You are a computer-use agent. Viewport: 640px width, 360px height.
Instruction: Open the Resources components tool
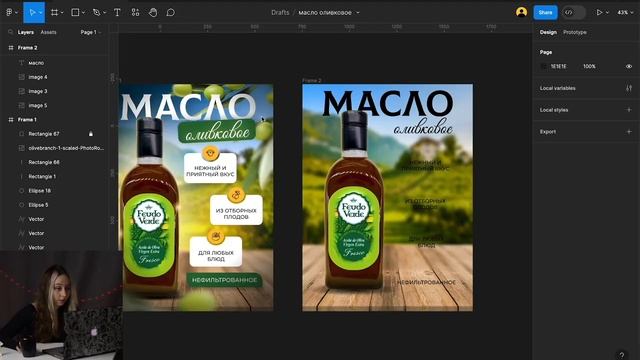pos(135,13)
